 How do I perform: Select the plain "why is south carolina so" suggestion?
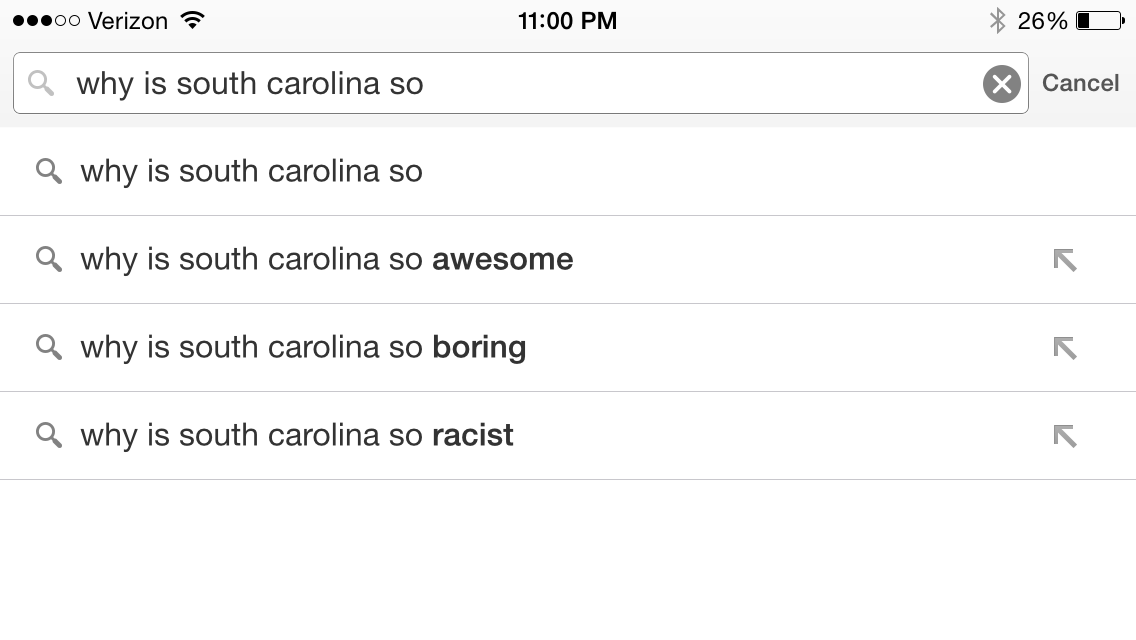pos(251,171)
